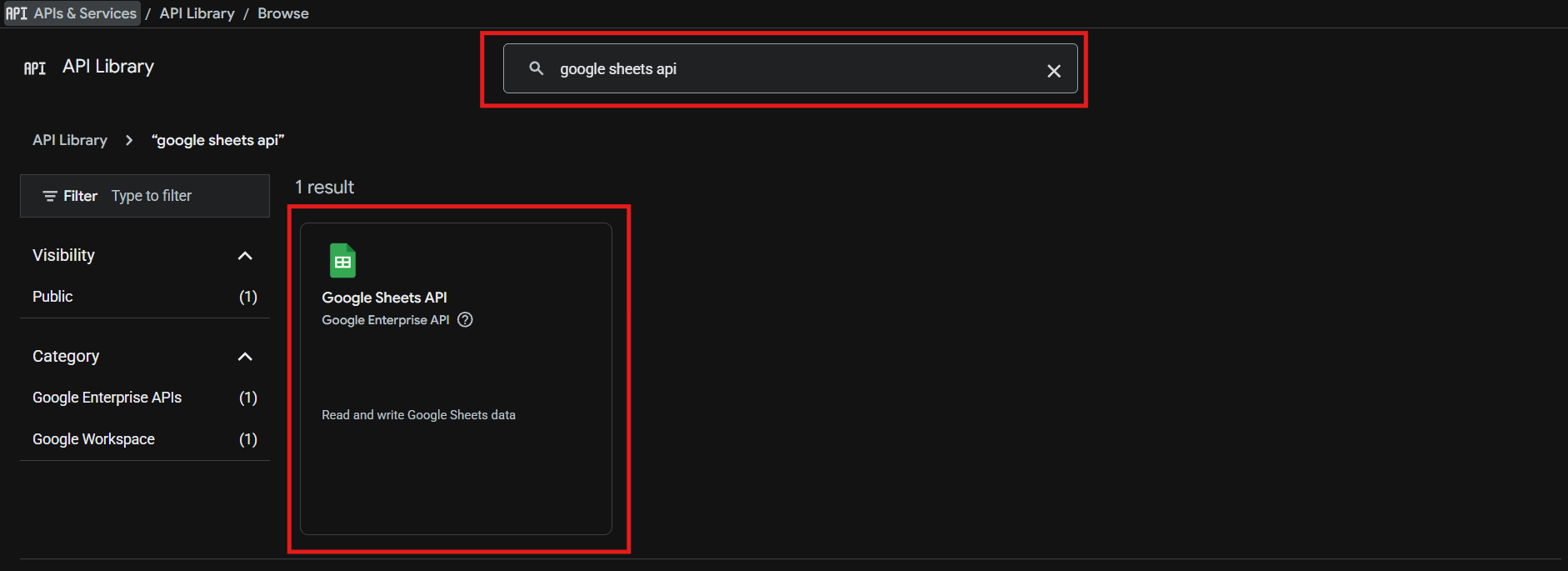
Task: Click inside the google sheets api search field
Action: (790, 68)
